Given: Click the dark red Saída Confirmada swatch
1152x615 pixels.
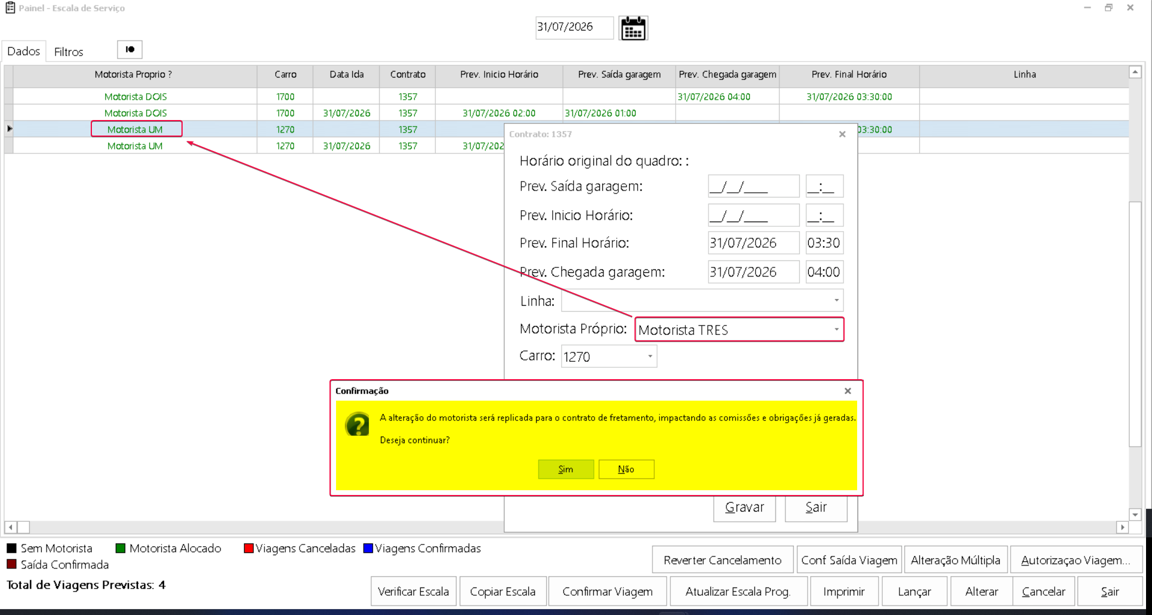Looking at the screenshot, I should click(x=12, y=564).
